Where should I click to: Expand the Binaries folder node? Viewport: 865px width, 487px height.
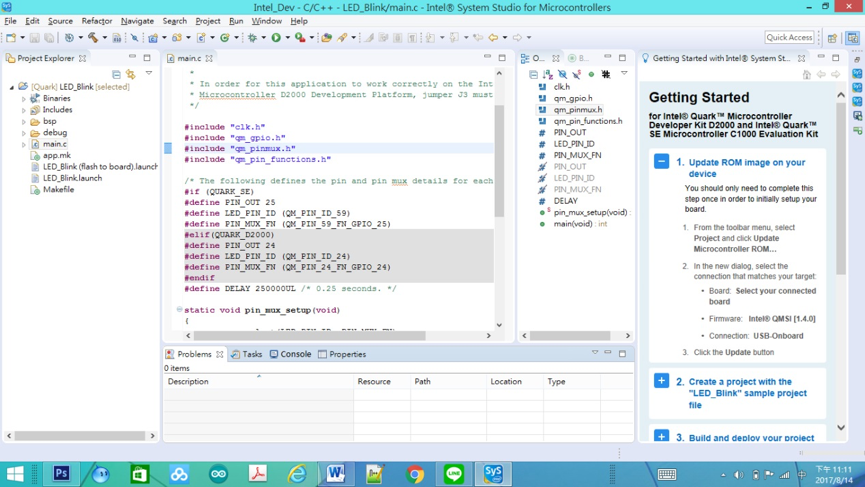click(x=24, y=99)
